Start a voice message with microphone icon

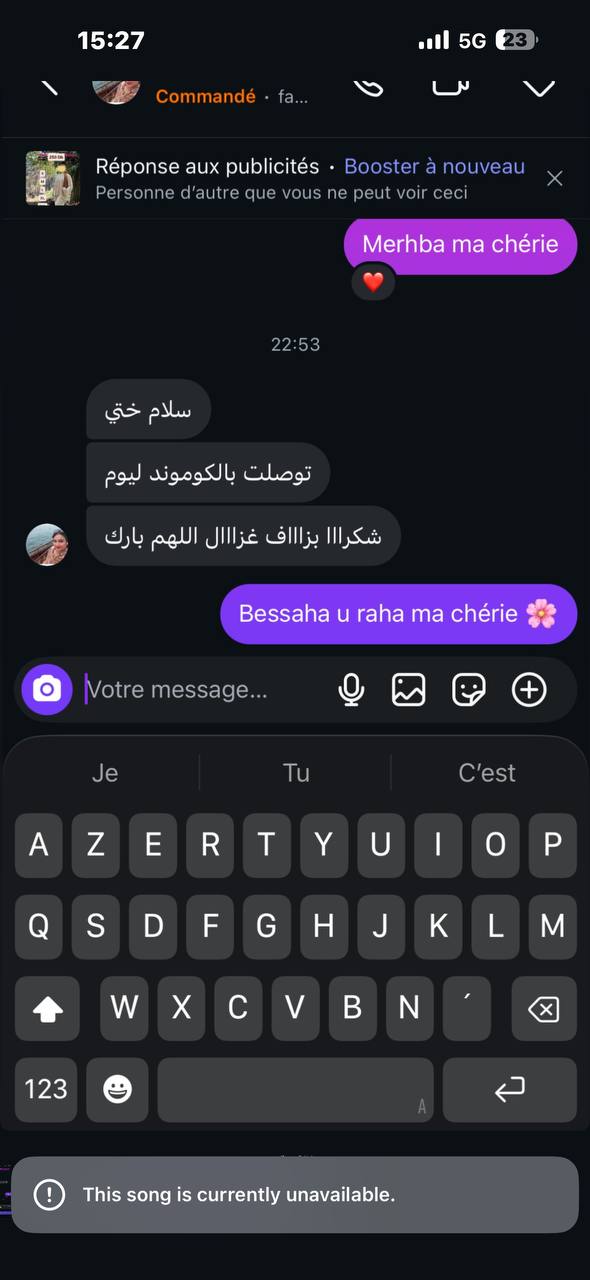coord(351,689)
